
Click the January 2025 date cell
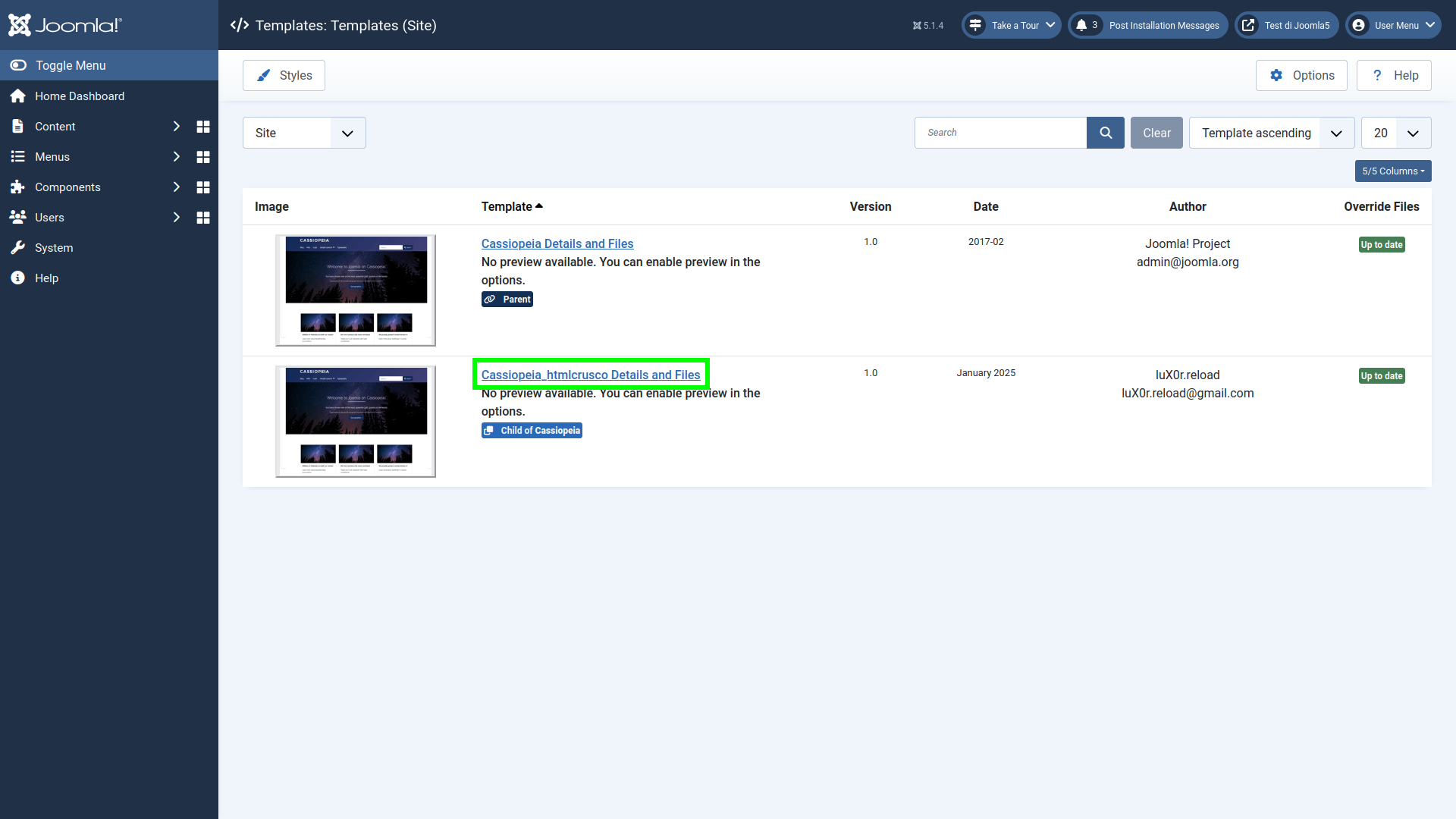pyautogui.click(x=986, y=372)
